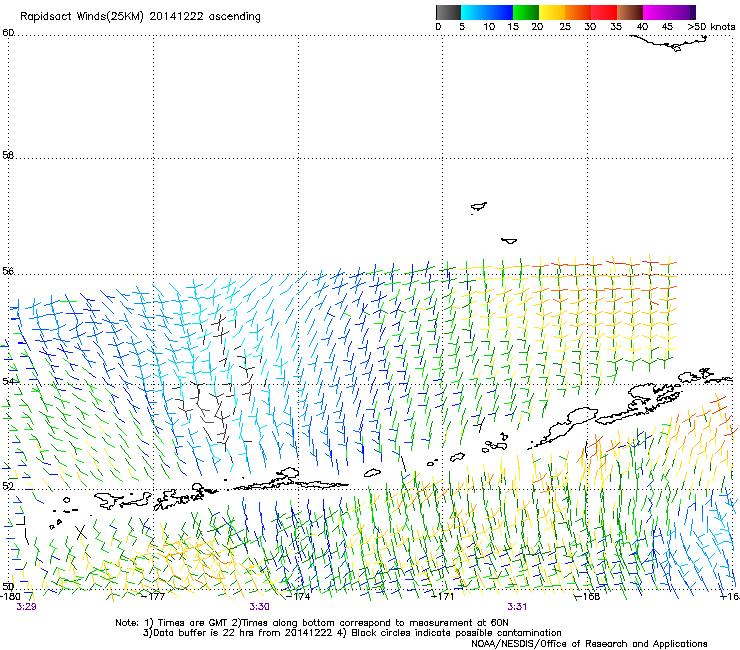Click the longitude label -171
This screenshot has height=650, width=740.
443,596
